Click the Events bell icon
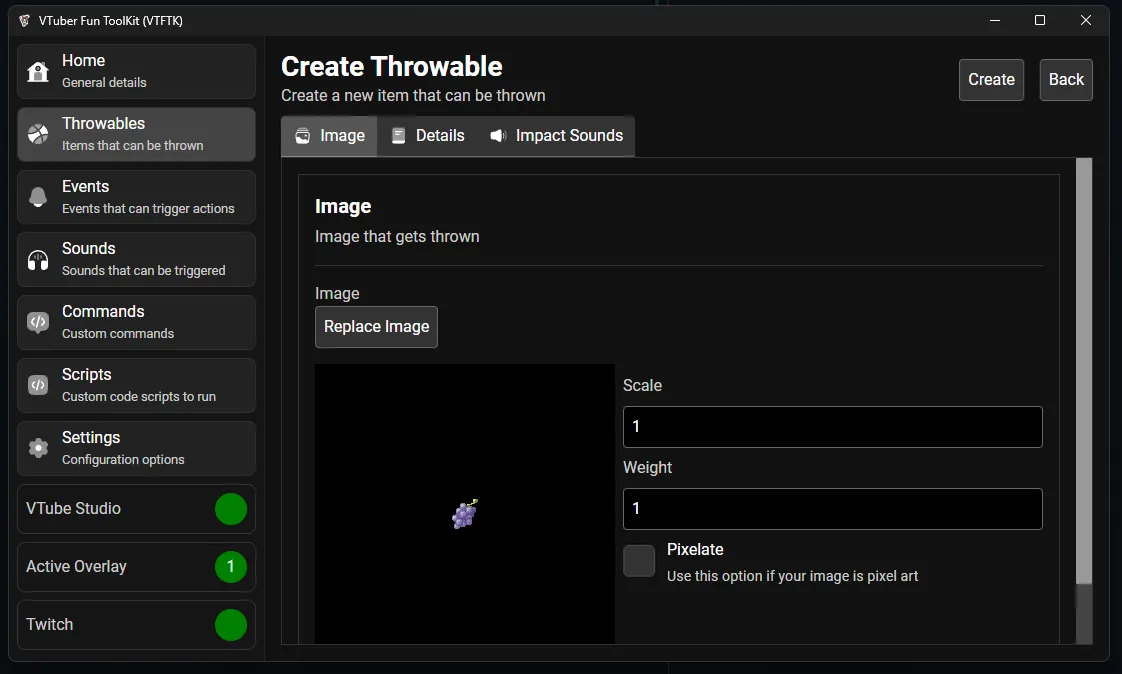Viewport: 1122px width, 674px height. coord(38,196)
